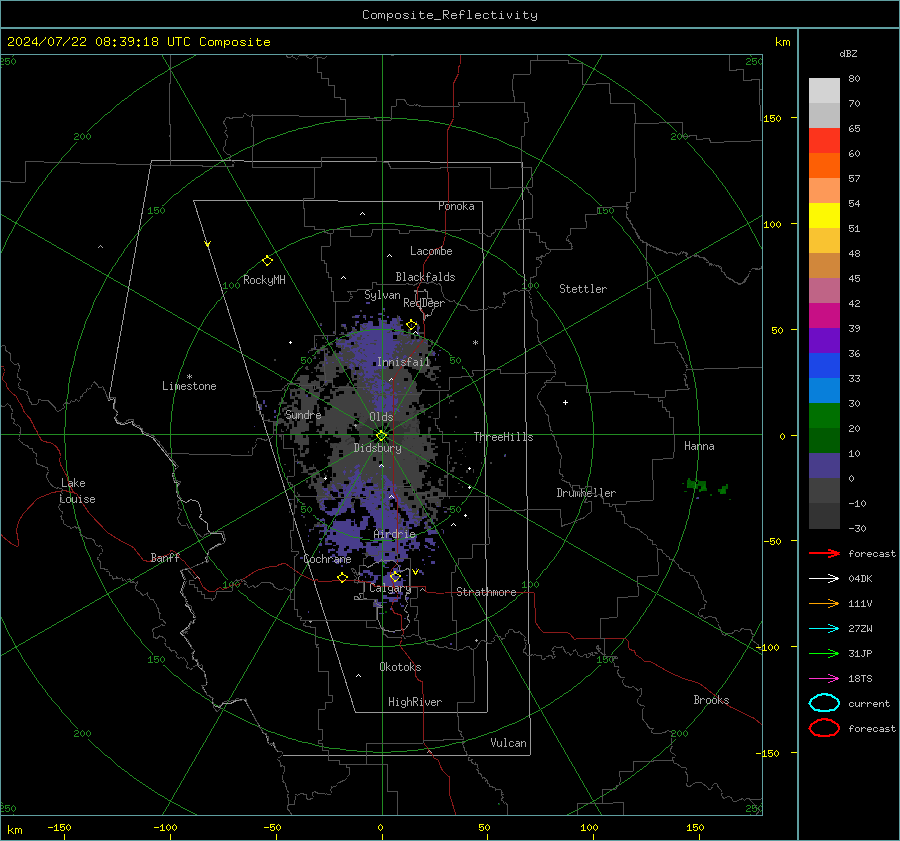The image size is (900, 841).
Task: Click the cyan 27ZW arrow icon
Action: (824, 629)
